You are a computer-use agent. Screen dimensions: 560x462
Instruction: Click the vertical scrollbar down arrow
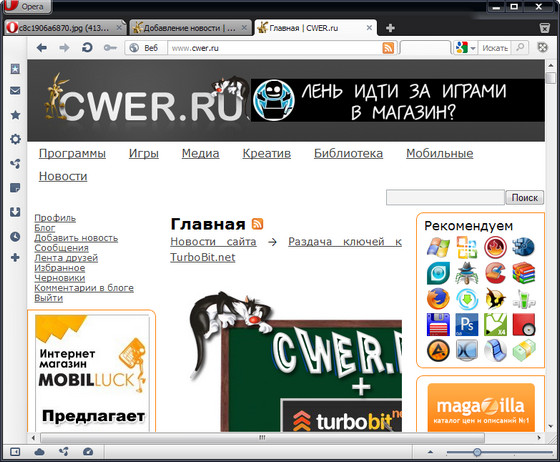(x=550, y=427)
